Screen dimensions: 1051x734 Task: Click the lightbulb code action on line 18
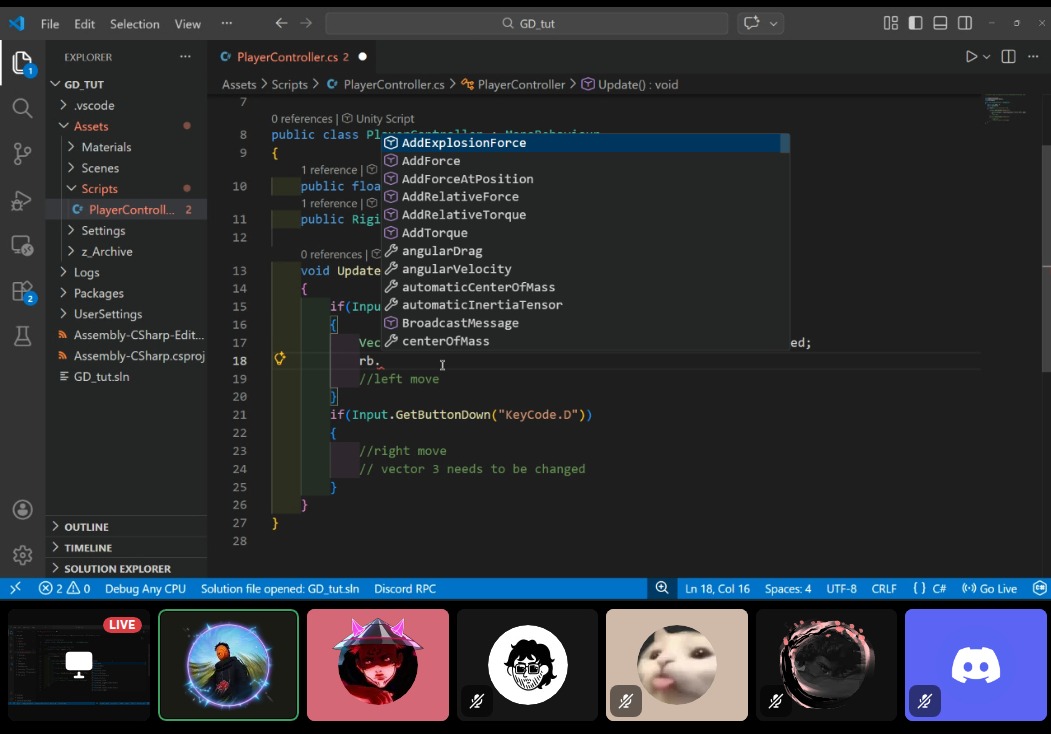point(280,359)
